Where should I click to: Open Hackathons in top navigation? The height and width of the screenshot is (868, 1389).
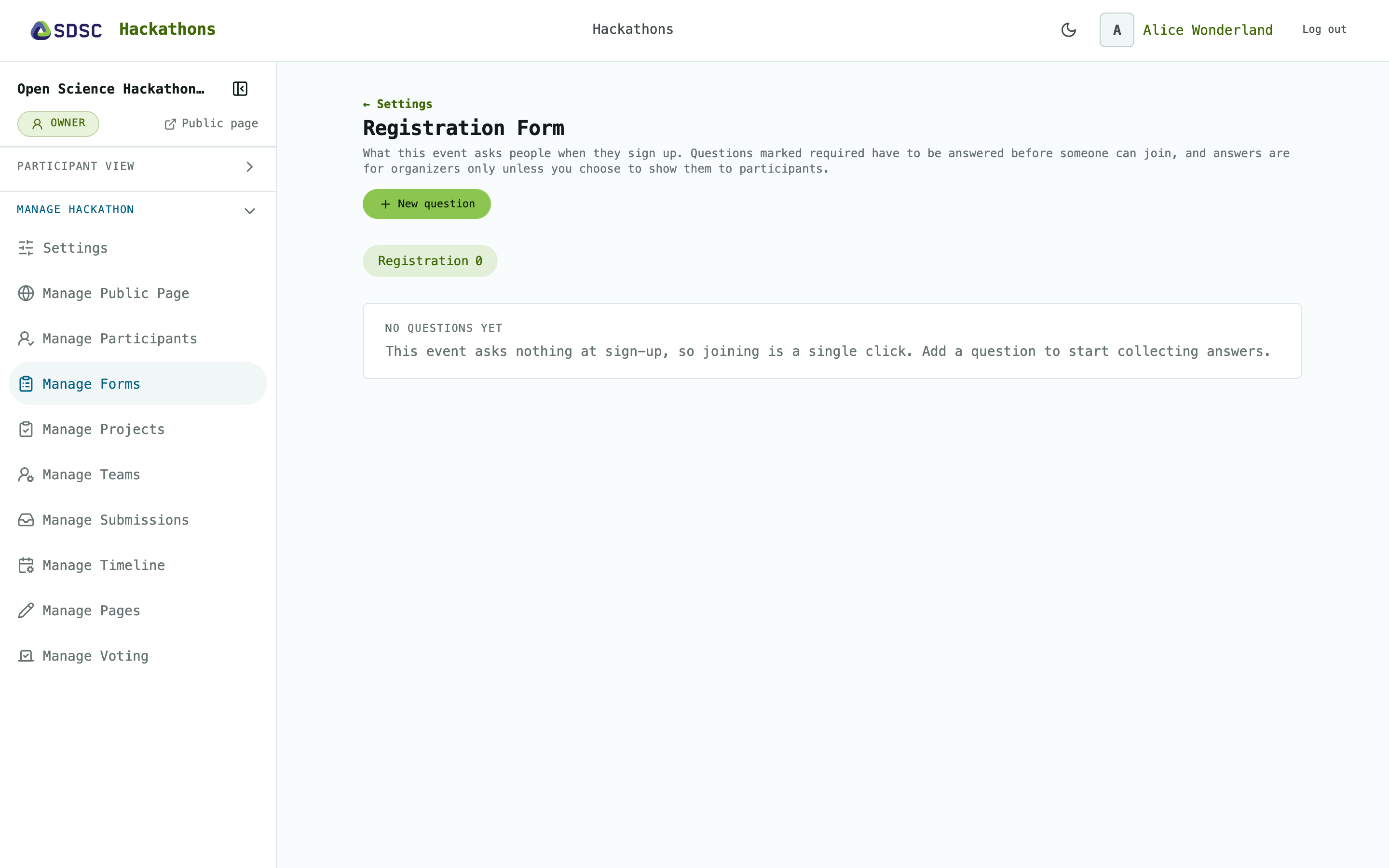pyautogui.click(x=632, y=29)
